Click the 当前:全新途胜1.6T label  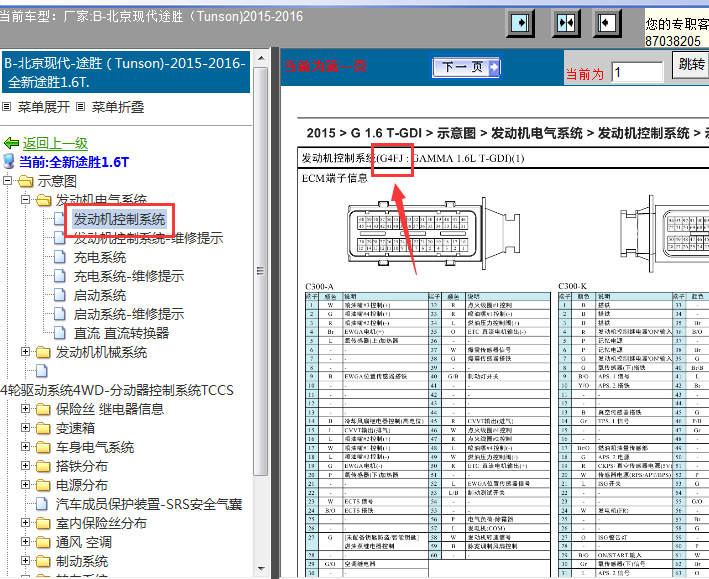[x=74, y=162]
